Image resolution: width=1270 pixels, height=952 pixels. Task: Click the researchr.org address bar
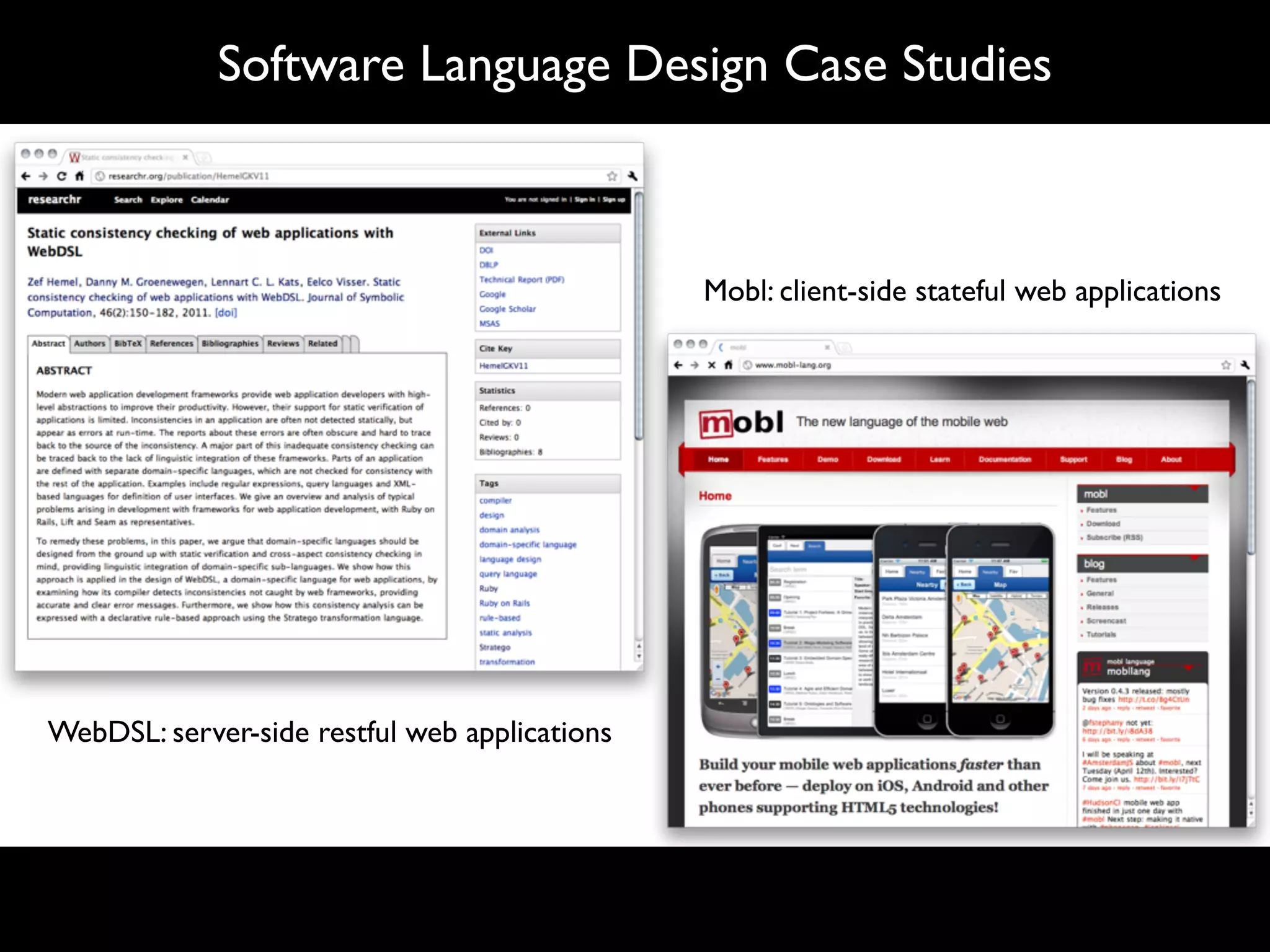[x=357, y=176]
